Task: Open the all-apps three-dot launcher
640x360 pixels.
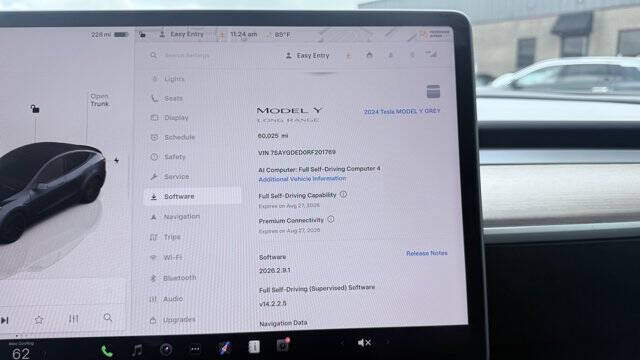Action: [x=195, y=349]
